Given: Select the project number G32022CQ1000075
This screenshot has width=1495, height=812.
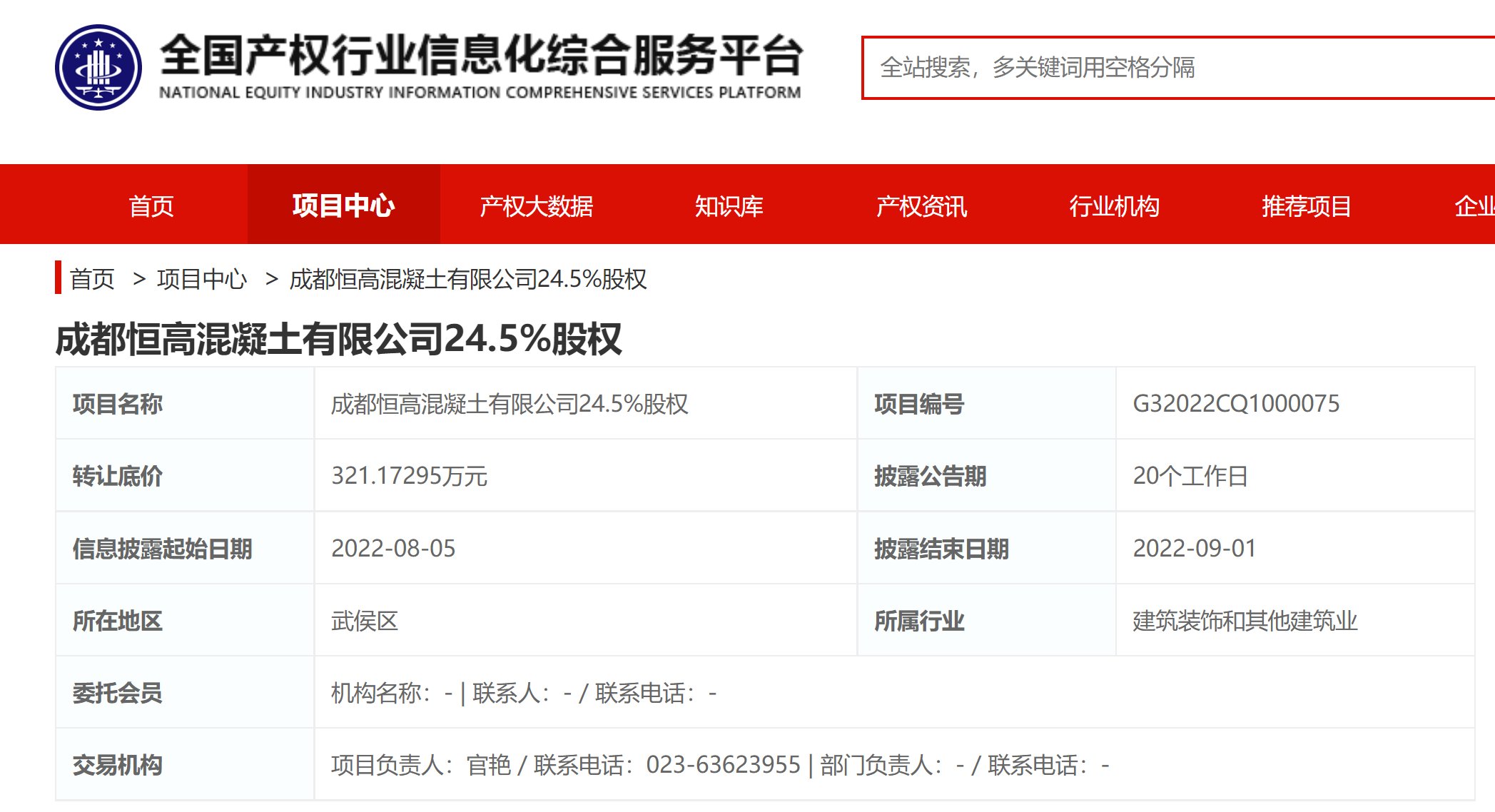Looking at the screenshot, I should click(1236, 404).
